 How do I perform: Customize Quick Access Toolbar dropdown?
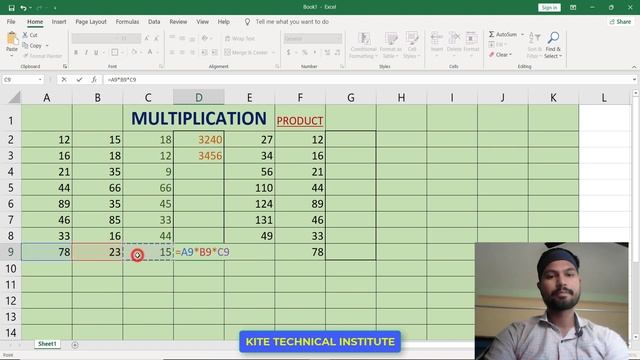[55, 8]
